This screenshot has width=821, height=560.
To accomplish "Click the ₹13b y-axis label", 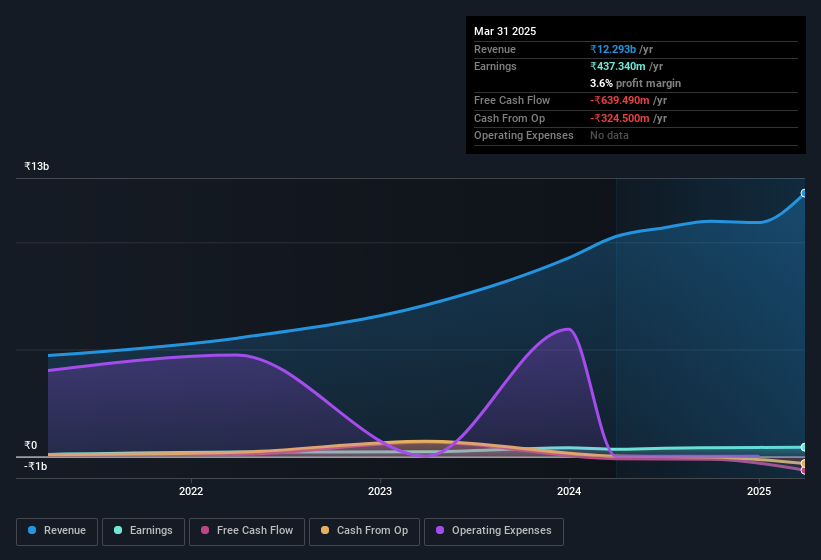I will (36, 166).
